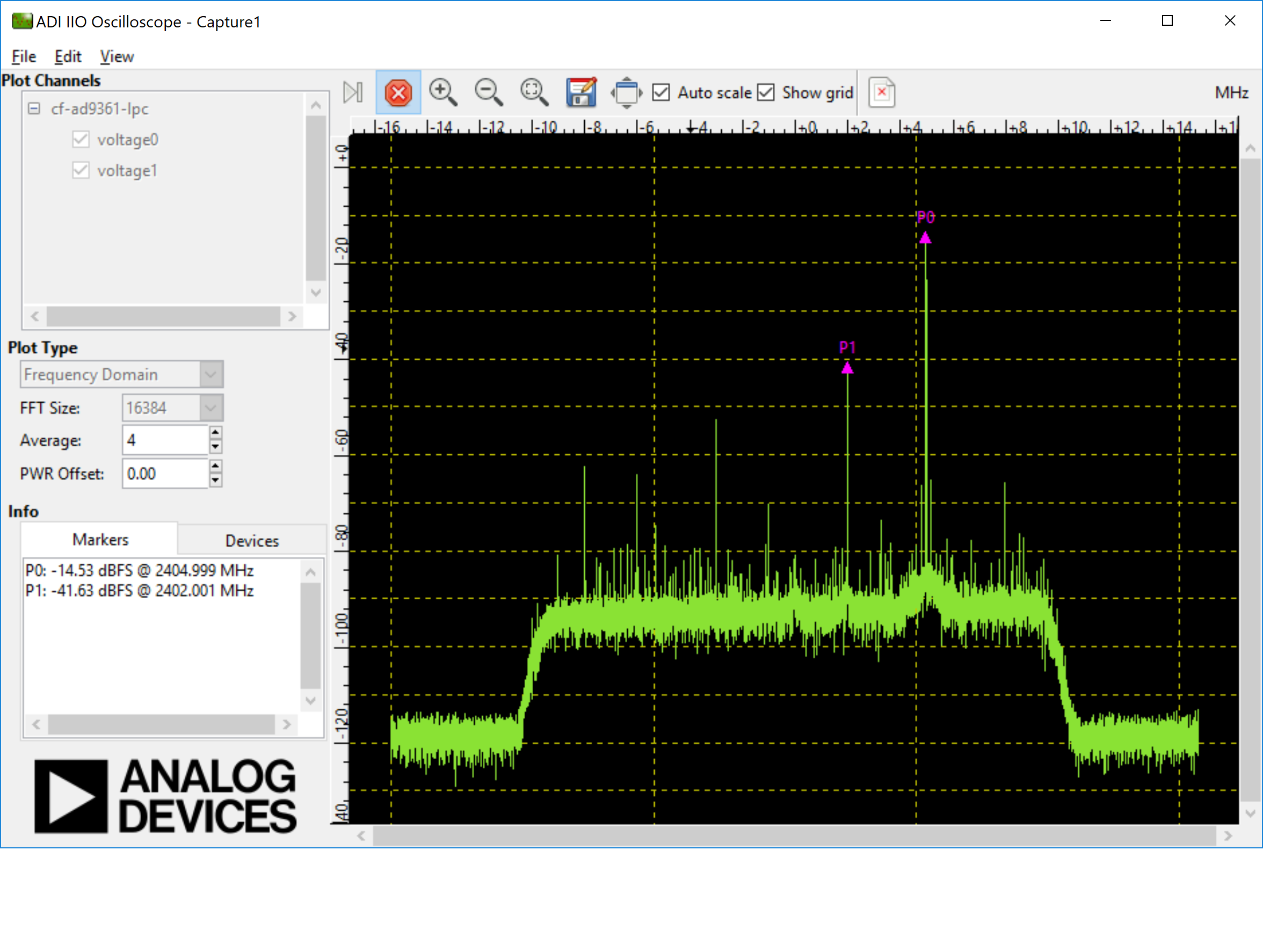Screen dimensions: 1263x952
Task: Click the document with red X icon
Action: 881,92
